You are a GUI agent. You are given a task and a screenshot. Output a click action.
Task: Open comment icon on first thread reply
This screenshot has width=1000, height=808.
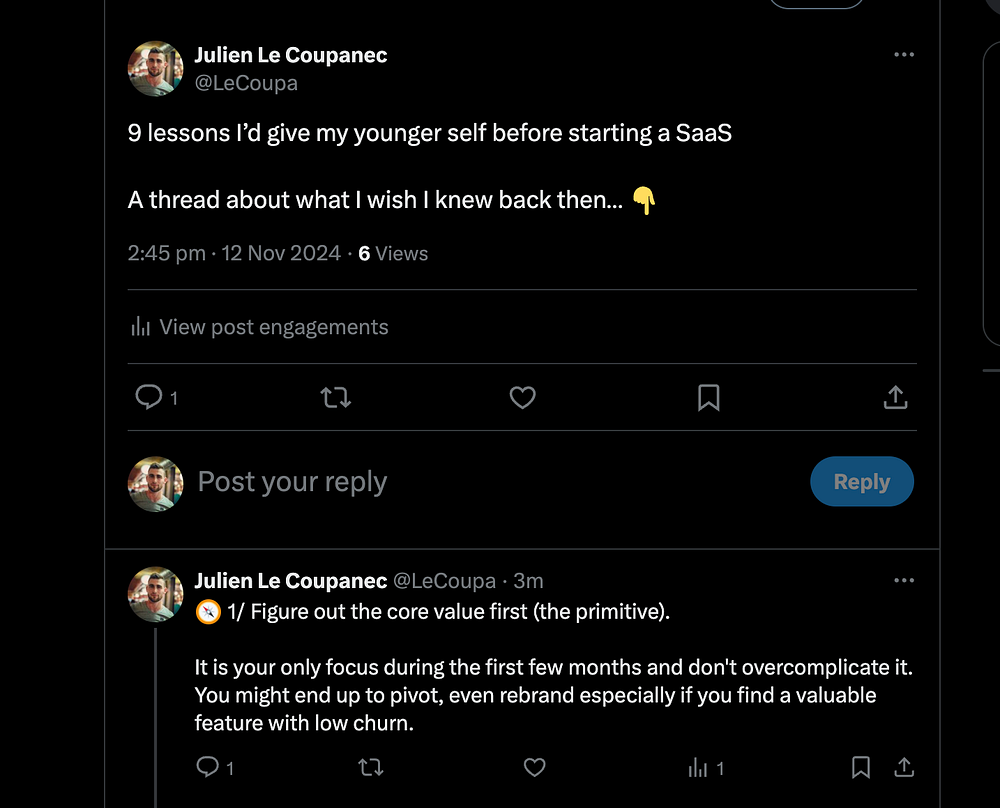pyautogui.click(x=208, y=767)
